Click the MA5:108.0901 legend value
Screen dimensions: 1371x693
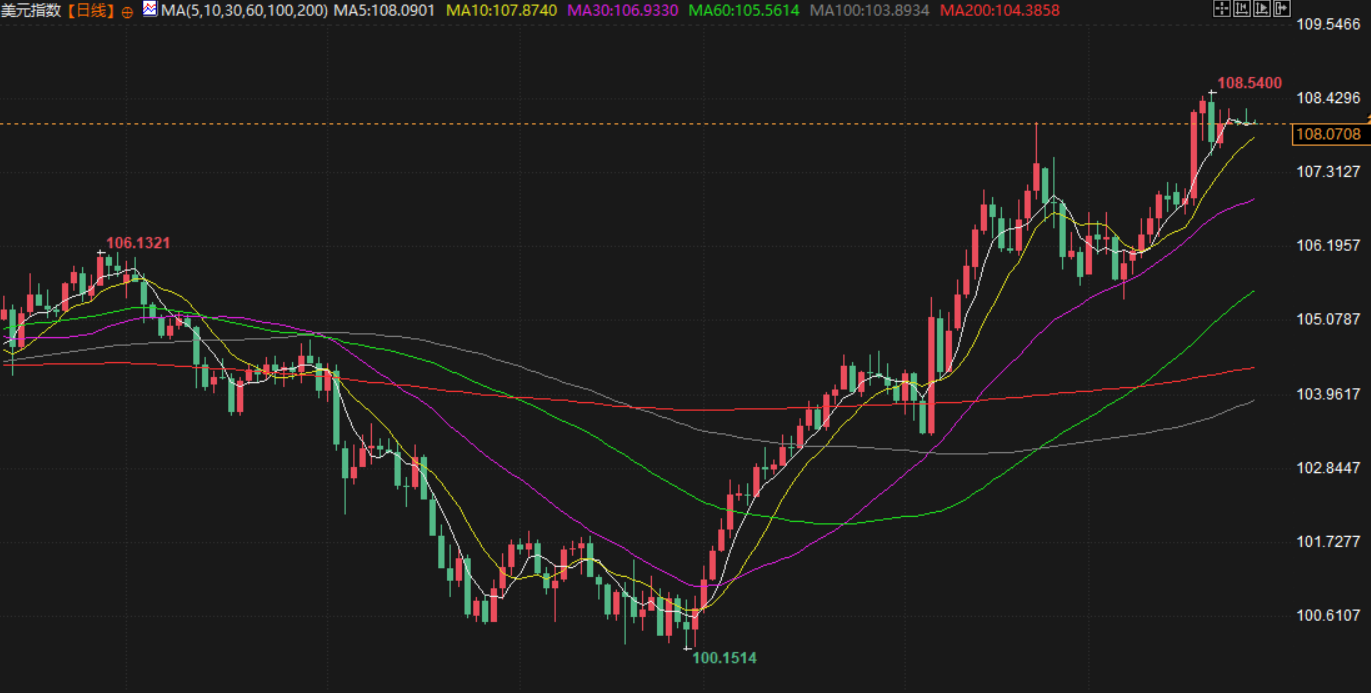(385, 11)
